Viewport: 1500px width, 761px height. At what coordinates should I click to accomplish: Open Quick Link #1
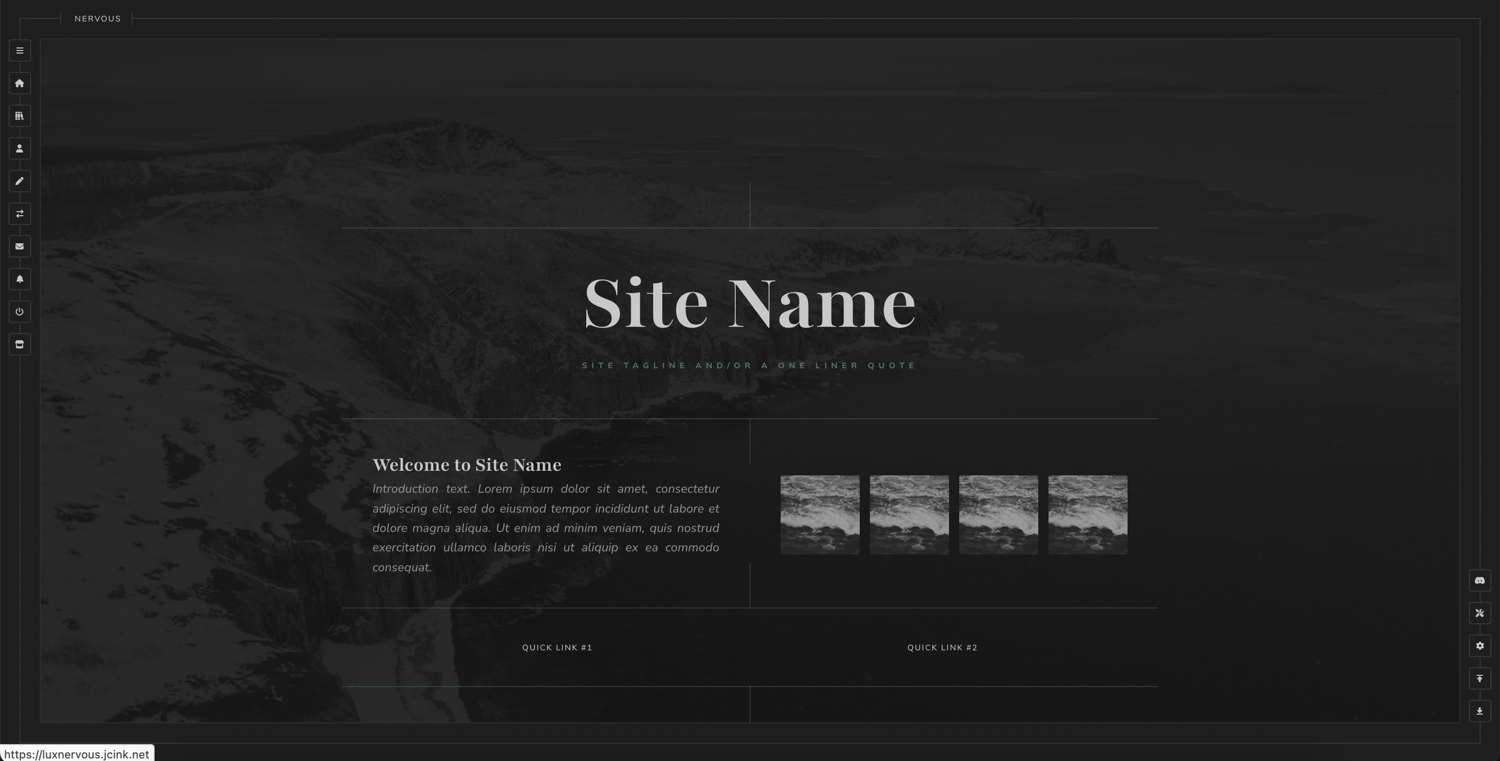pyautogui.click(x=557, y=648)
